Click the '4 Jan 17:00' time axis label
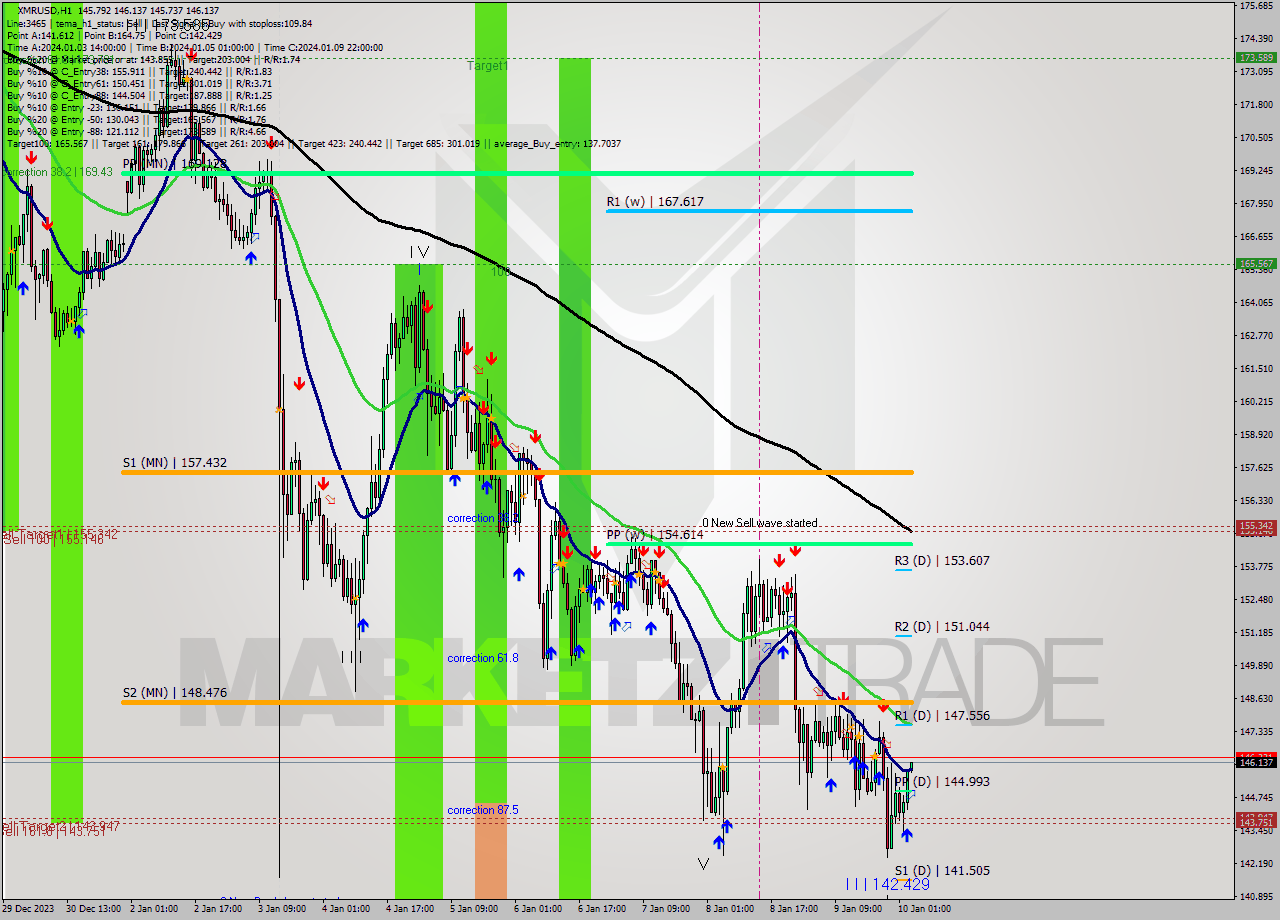Viewport: 1280px width, 920px height. 411,909
